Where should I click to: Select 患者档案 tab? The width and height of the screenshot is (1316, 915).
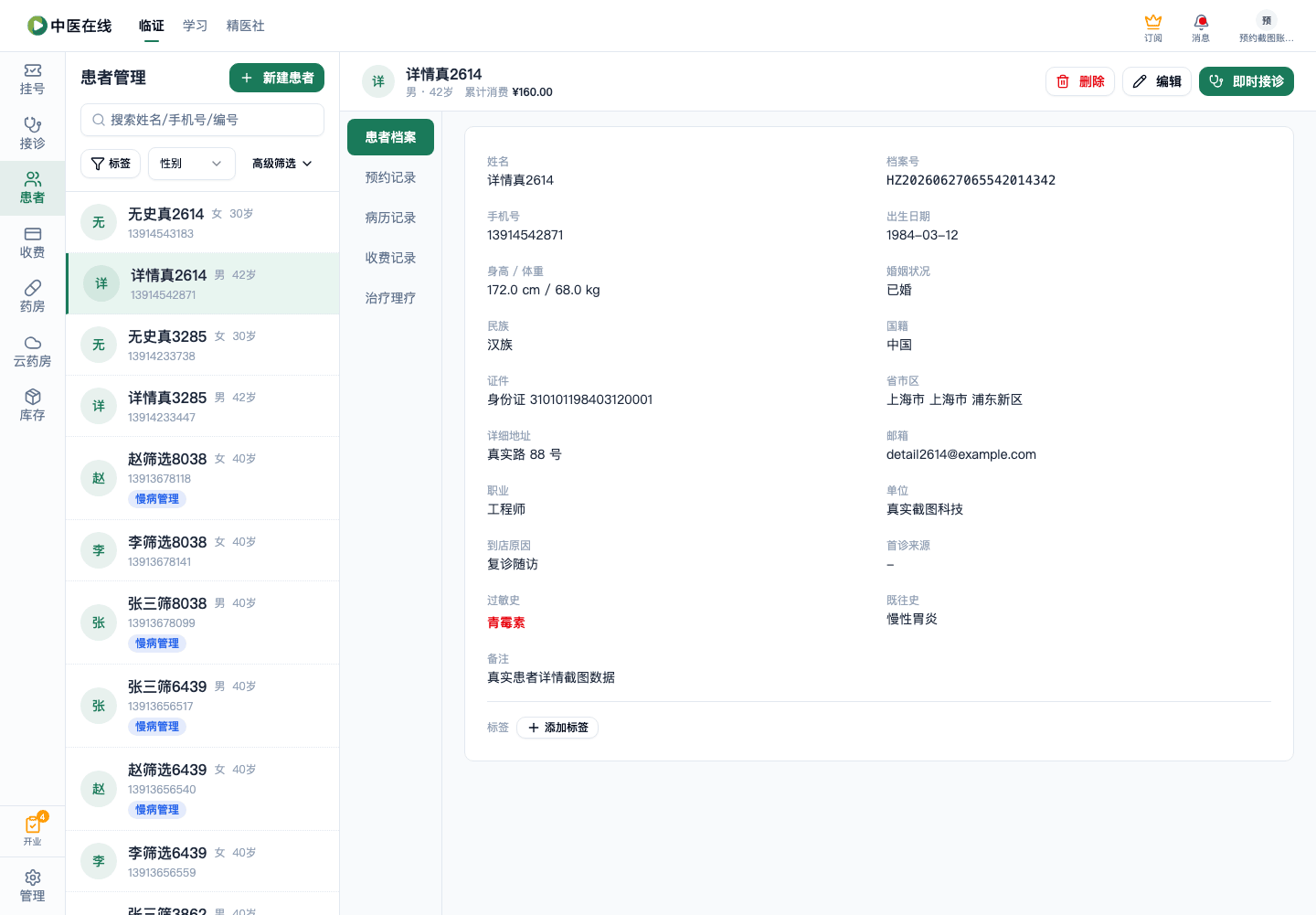[x=390, y=137]
